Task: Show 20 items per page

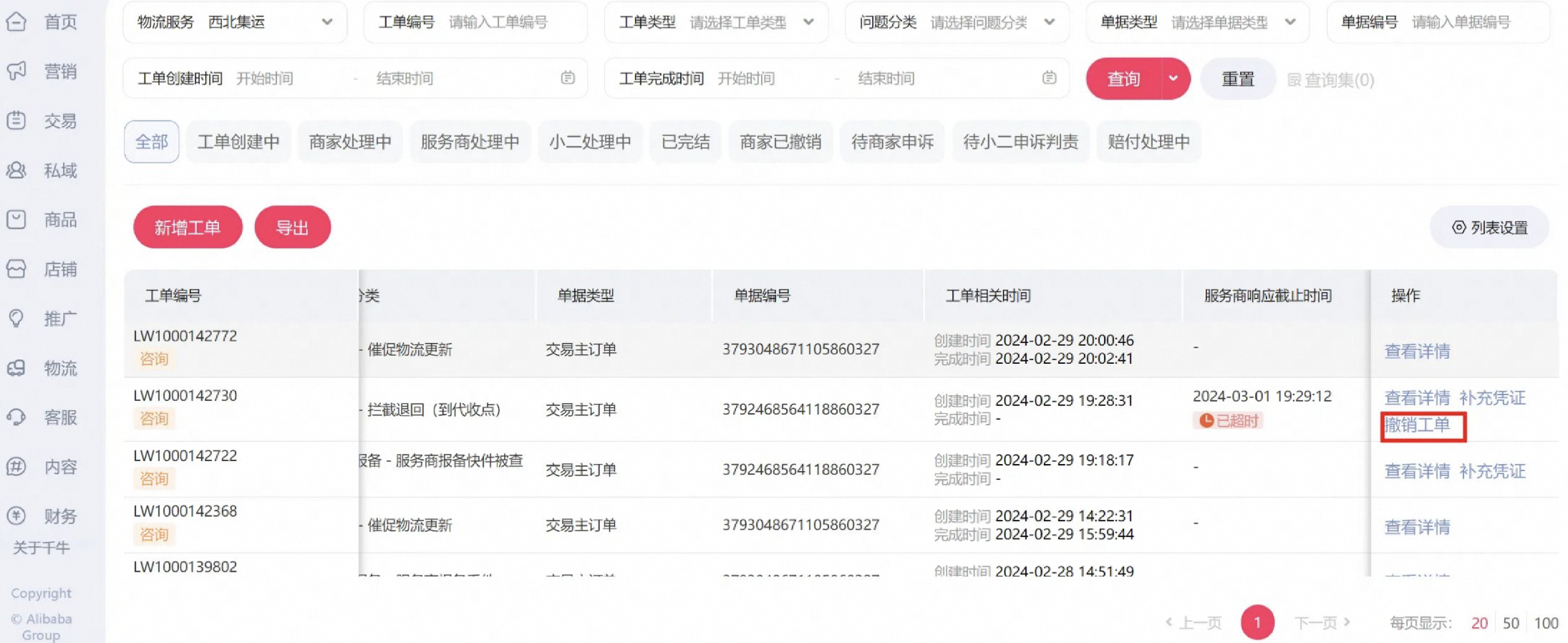Action: click(1479, 623)
